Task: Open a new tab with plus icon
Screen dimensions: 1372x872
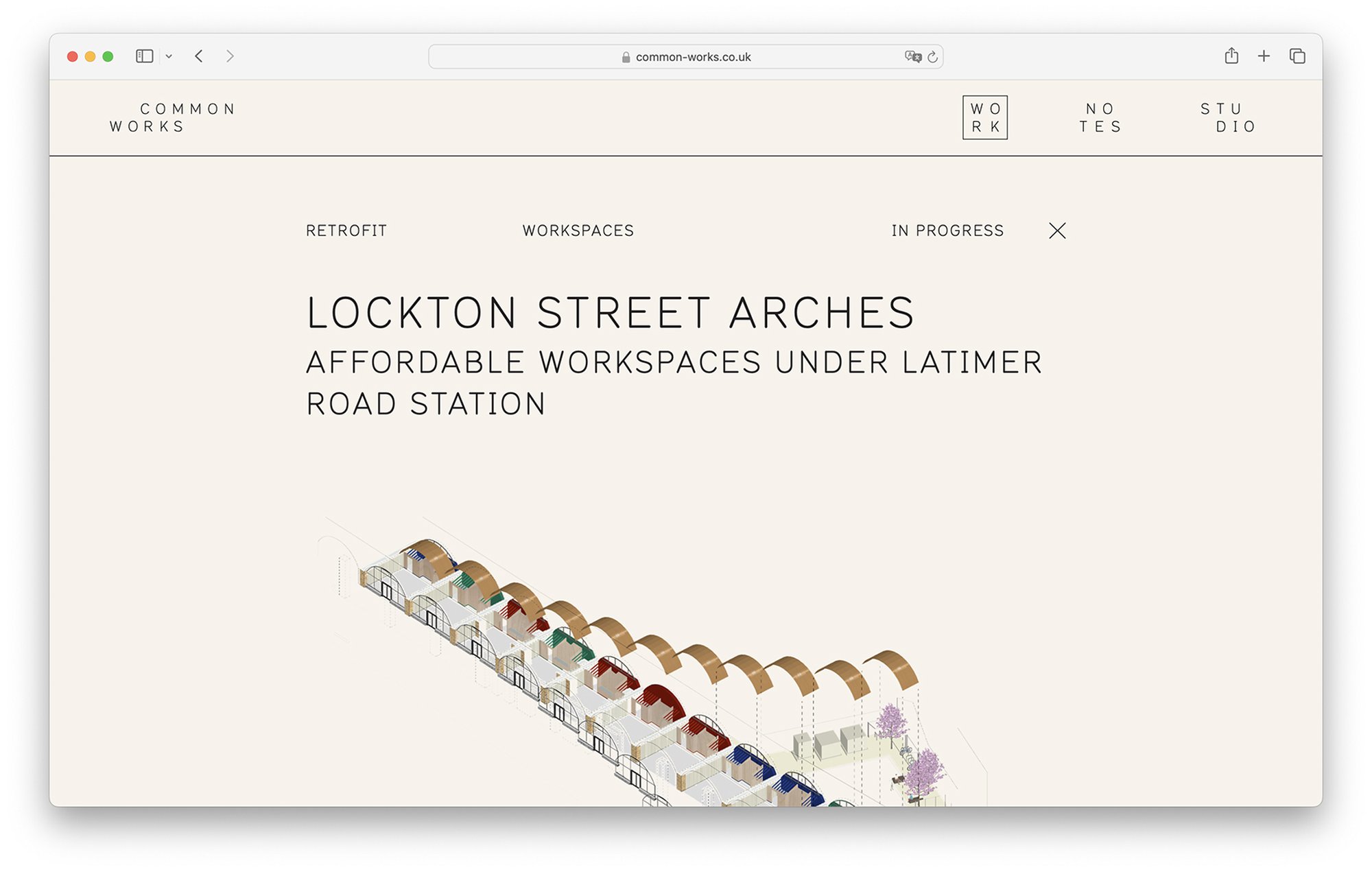Action: click(1264, 56)
